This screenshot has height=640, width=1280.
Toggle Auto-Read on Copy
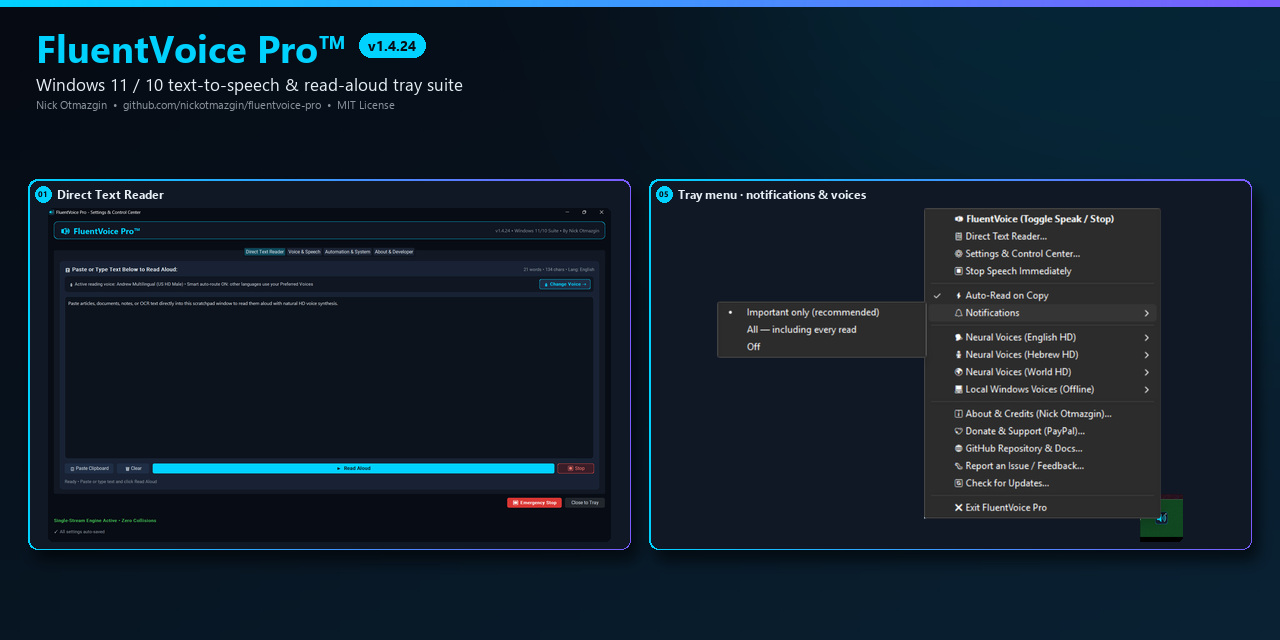1042,296
